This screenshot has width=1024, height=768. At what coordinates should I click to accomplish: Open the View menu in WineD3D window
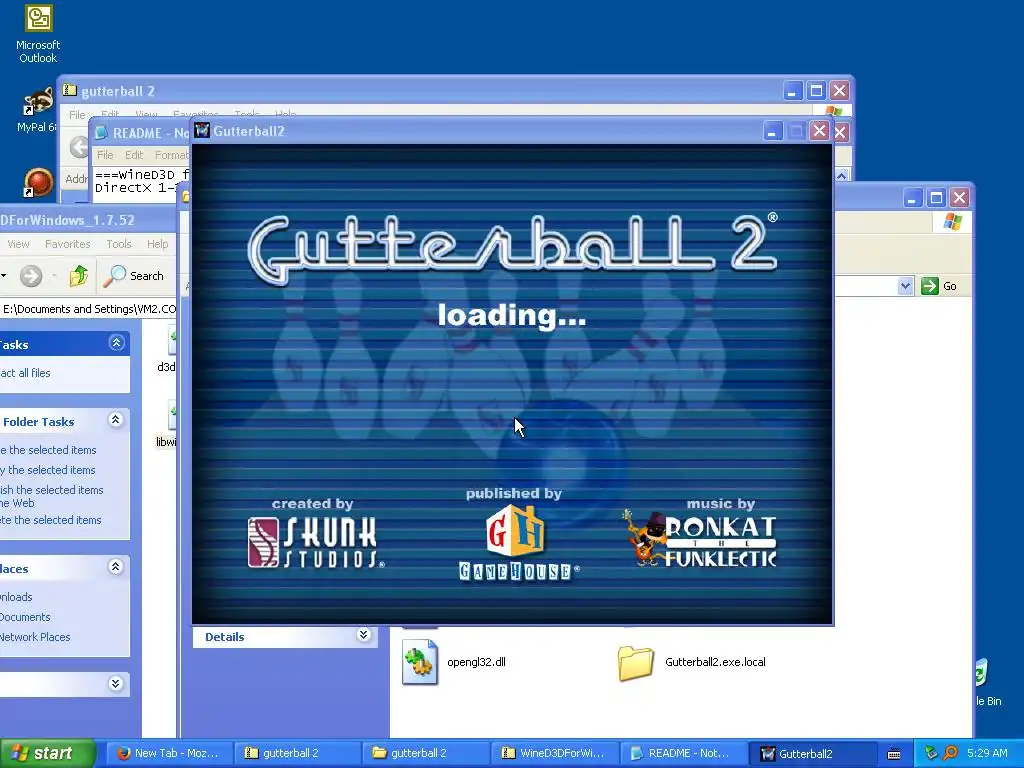pyautogui.click(x=18, y=244)
